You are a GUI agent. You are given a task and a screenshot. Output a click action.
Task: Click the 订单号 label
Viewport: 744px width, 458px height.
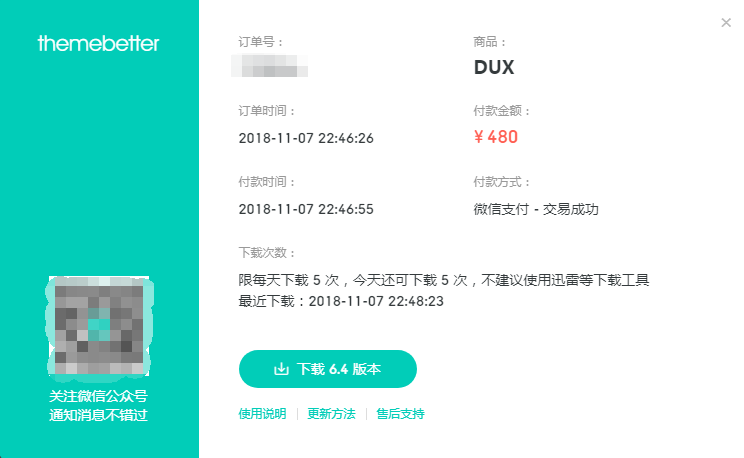point(260,42)
